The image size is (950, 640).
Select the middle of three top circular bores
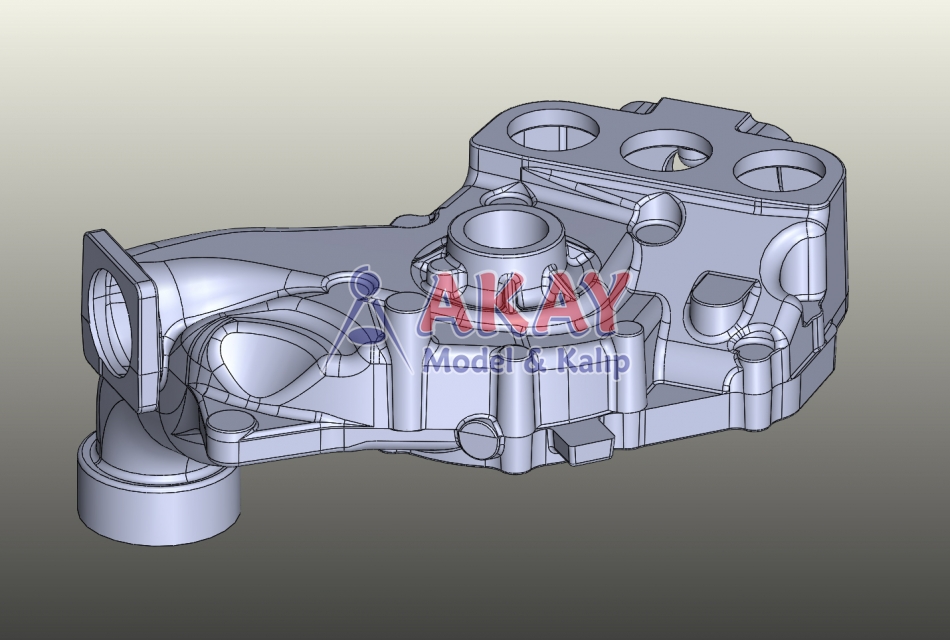point(666,150)
